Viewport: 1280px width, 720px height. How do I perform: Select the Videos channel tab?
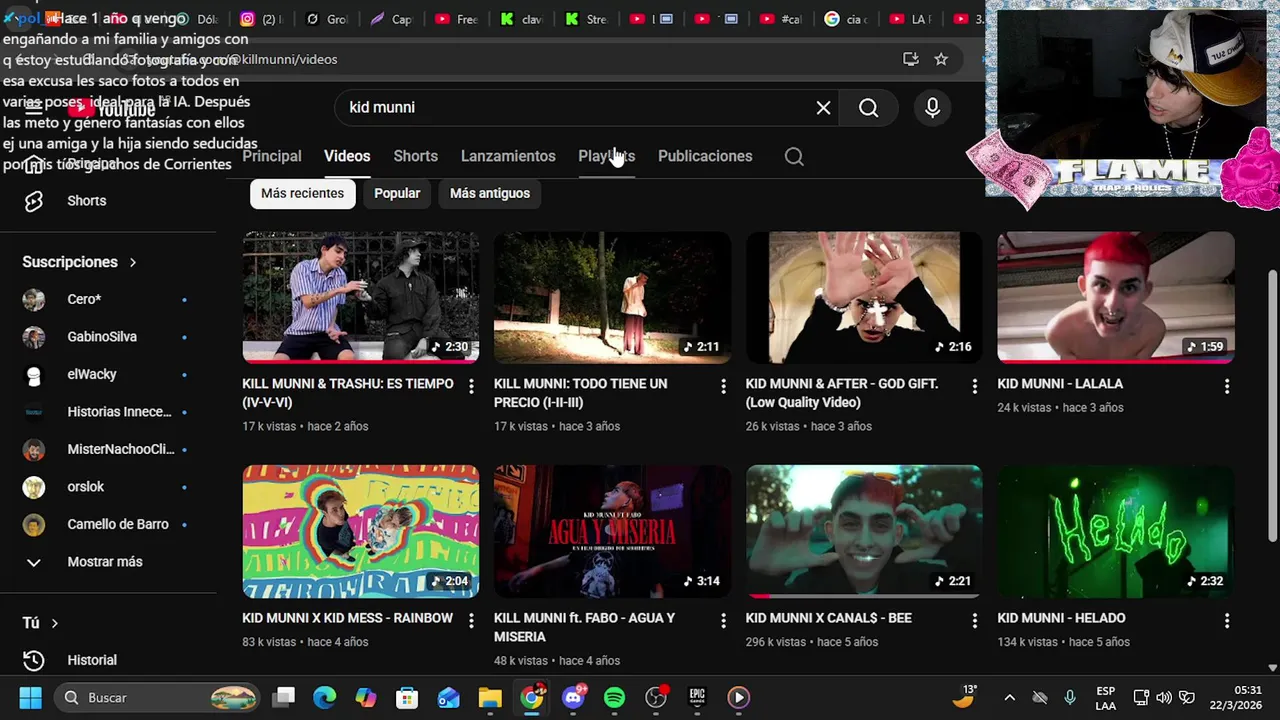click(347, 156)
